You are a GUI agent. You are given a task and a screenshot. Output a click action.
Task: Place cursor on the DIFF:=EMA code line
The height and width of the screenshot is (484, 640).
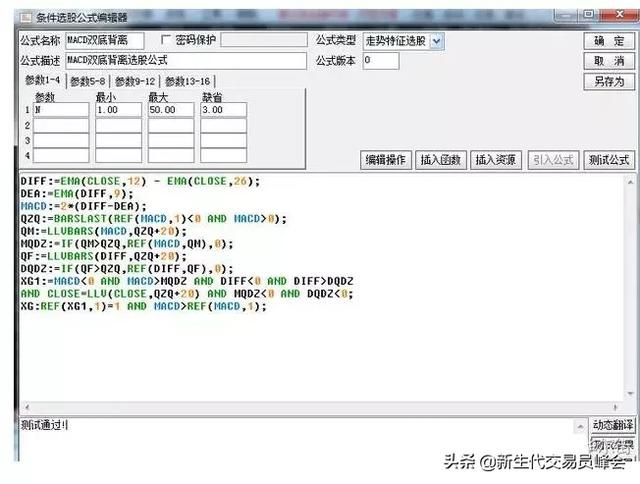pos(140,181)
